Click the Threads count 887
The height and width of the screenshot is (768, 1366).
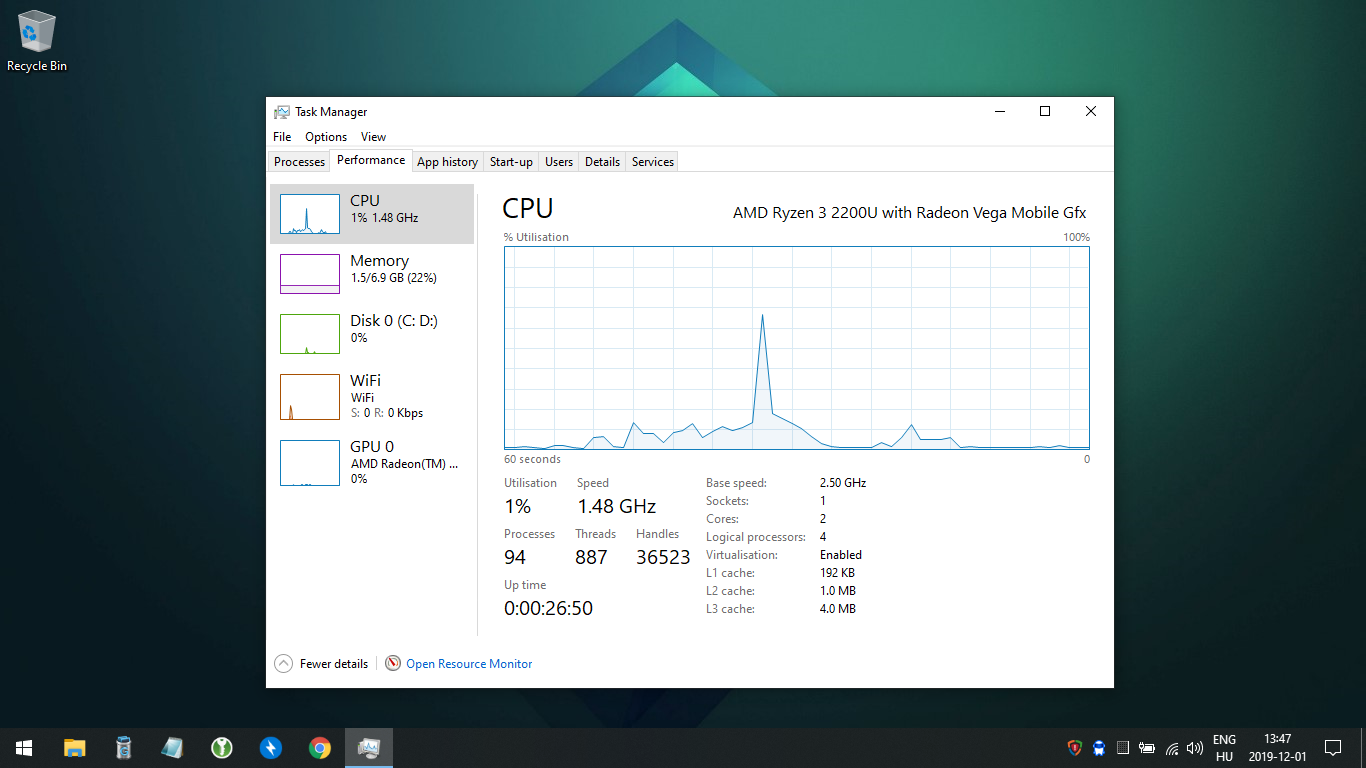point(591,557)
